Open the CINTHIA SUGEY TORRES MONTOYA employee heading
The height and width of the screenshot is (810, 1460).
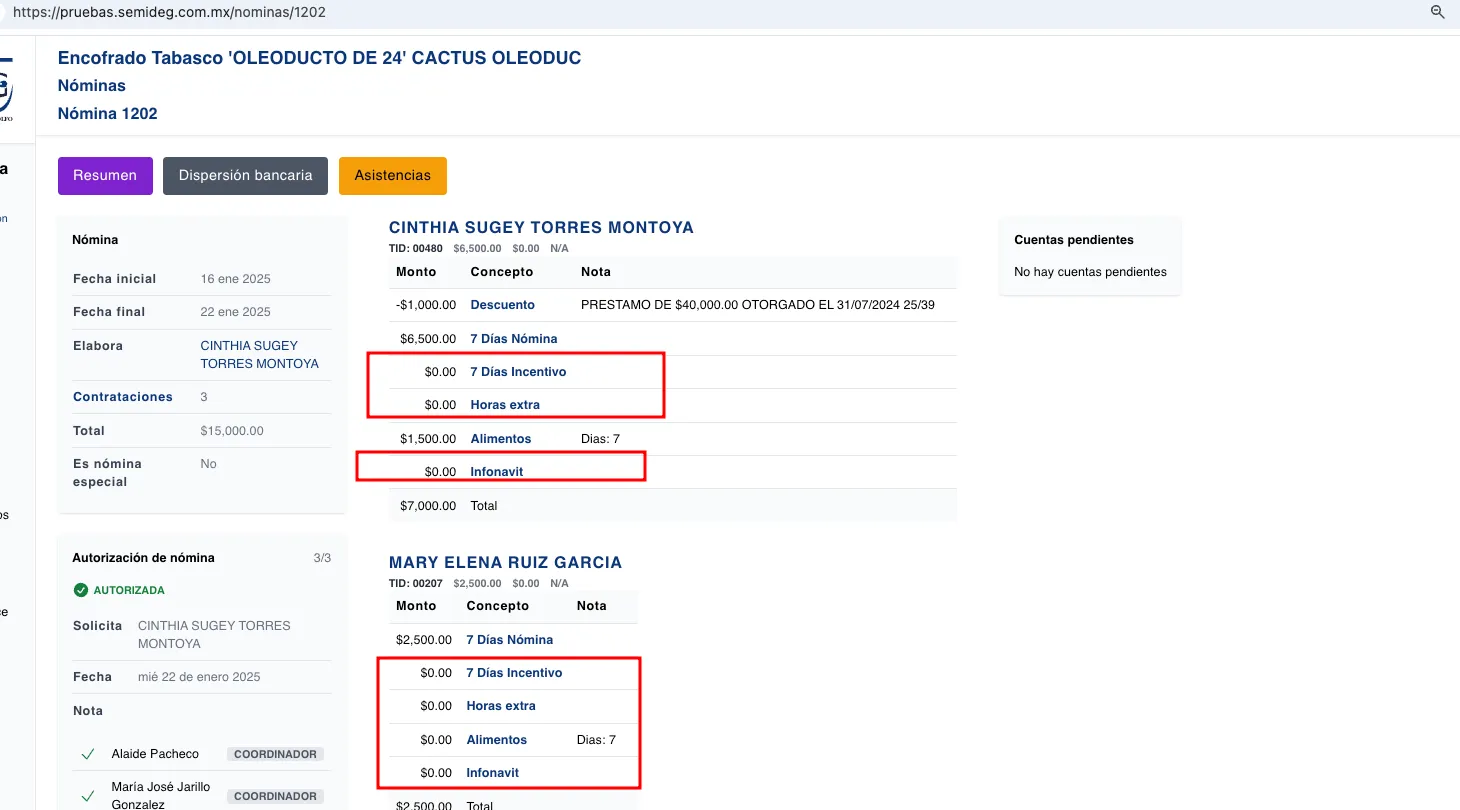click(x=541, y=227)
